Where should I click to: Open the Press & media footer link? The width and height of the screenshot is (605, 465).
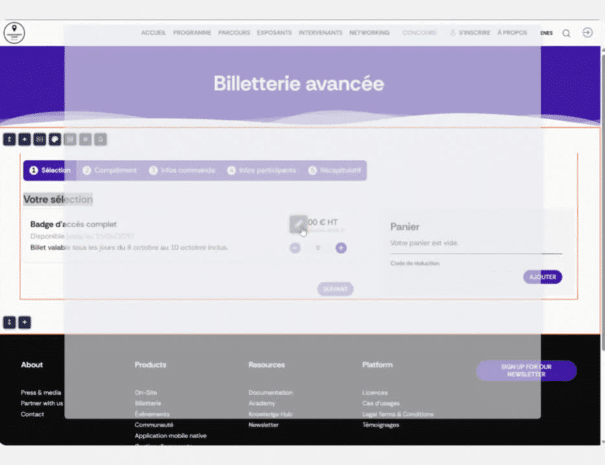coord(41,392)
